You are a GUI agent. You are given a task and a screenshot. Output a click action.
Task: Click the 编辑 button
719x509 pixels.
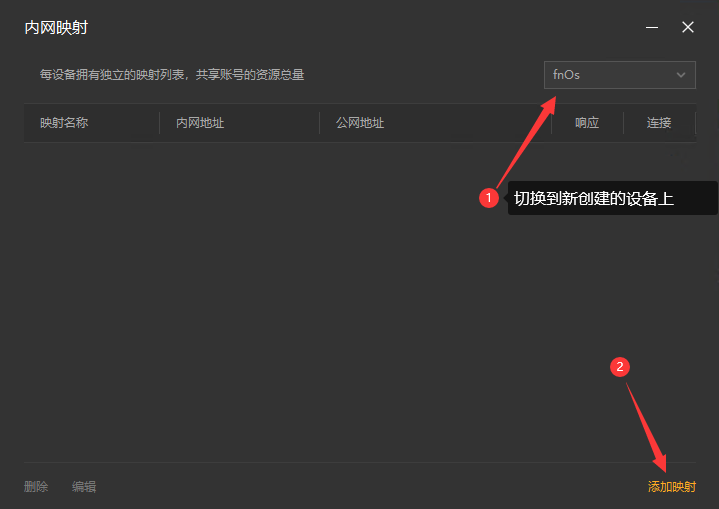click(x=84, y=487)
